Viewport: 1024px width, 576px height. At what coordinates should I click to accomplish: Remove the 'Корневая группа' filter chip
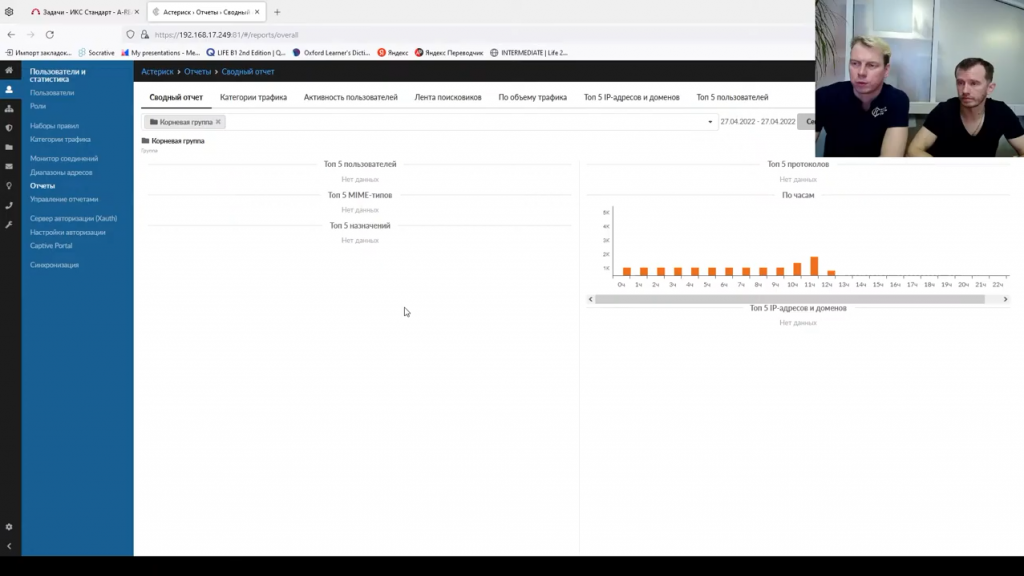(218, 122)
